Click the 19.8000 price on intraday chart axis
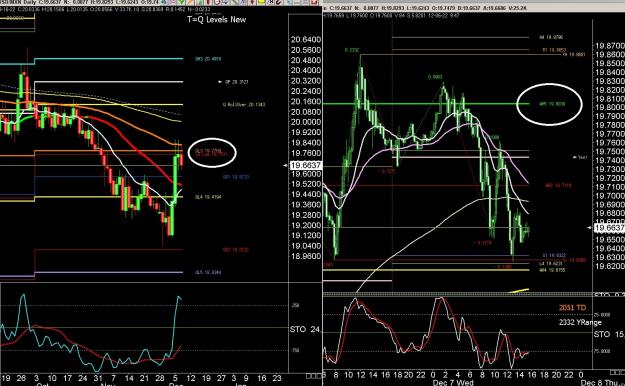Viewport: 625px width, 386px height. (610, 107)
